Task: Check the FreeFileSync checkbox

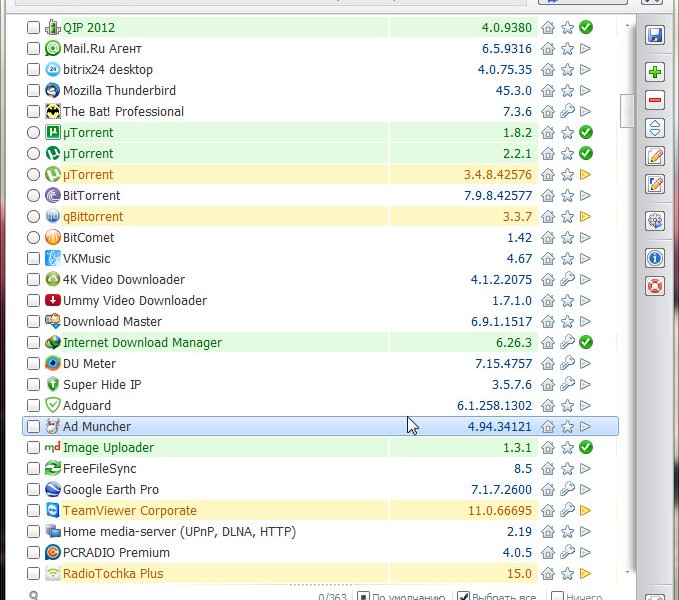Action: tap(33, 468)
